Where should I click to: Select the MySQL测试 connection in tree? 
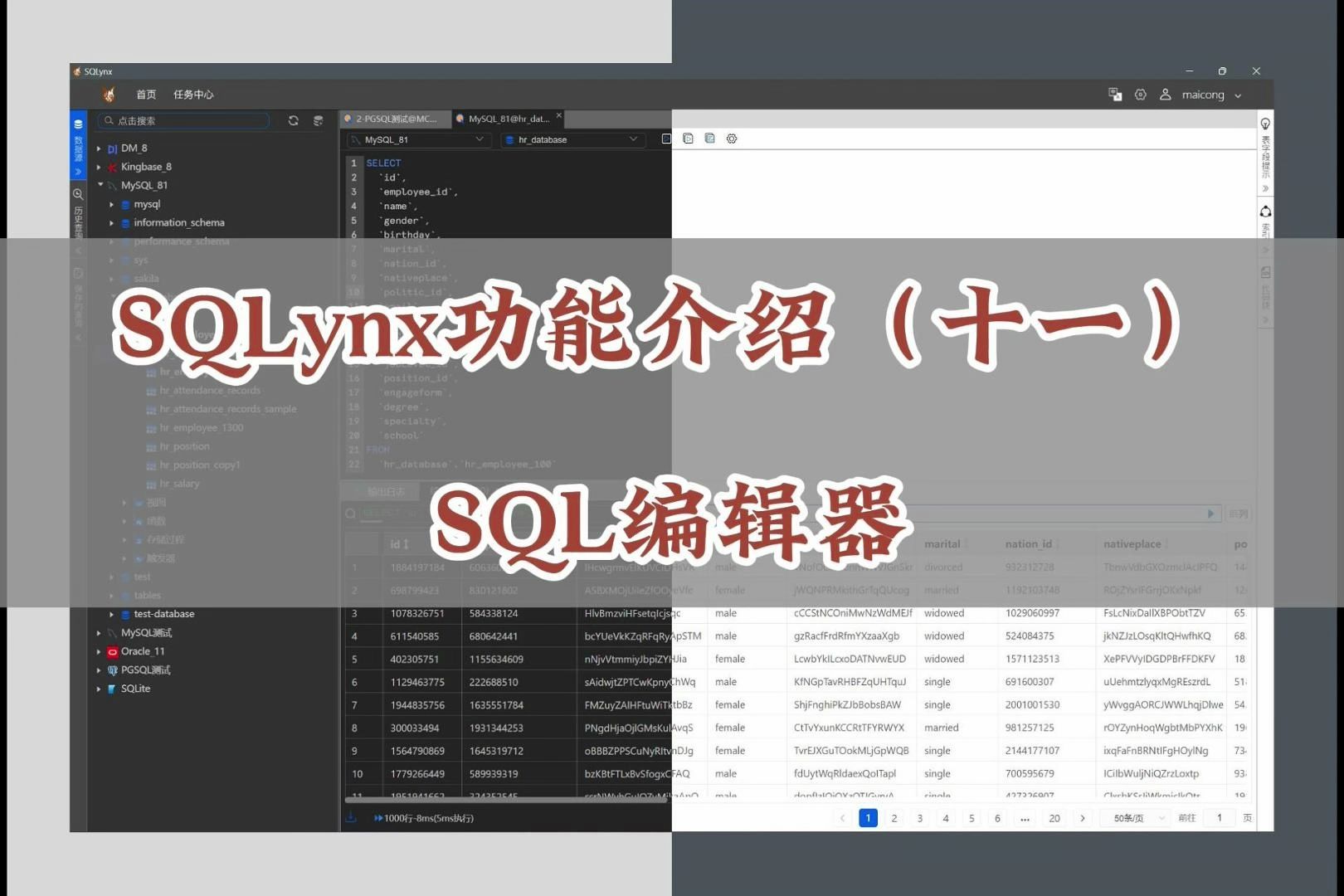click(146, 632)
